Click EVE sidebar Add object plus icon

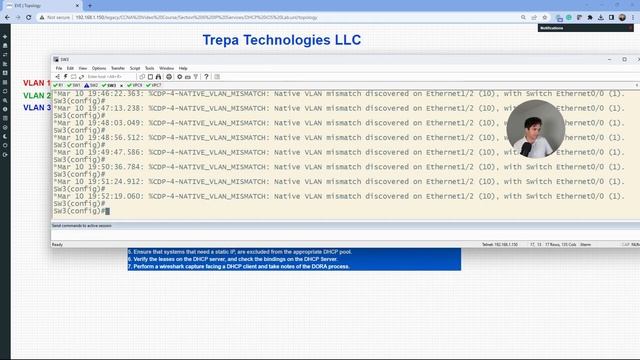(x=5, y=37)
